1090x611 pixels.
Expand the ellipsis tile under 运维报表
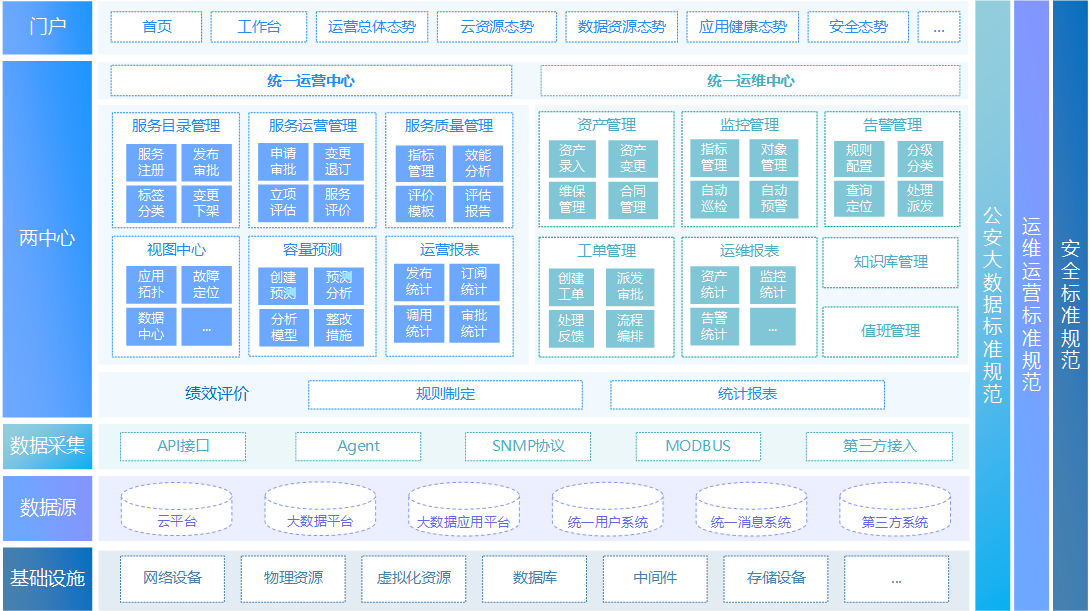click(x=772, y=326)
